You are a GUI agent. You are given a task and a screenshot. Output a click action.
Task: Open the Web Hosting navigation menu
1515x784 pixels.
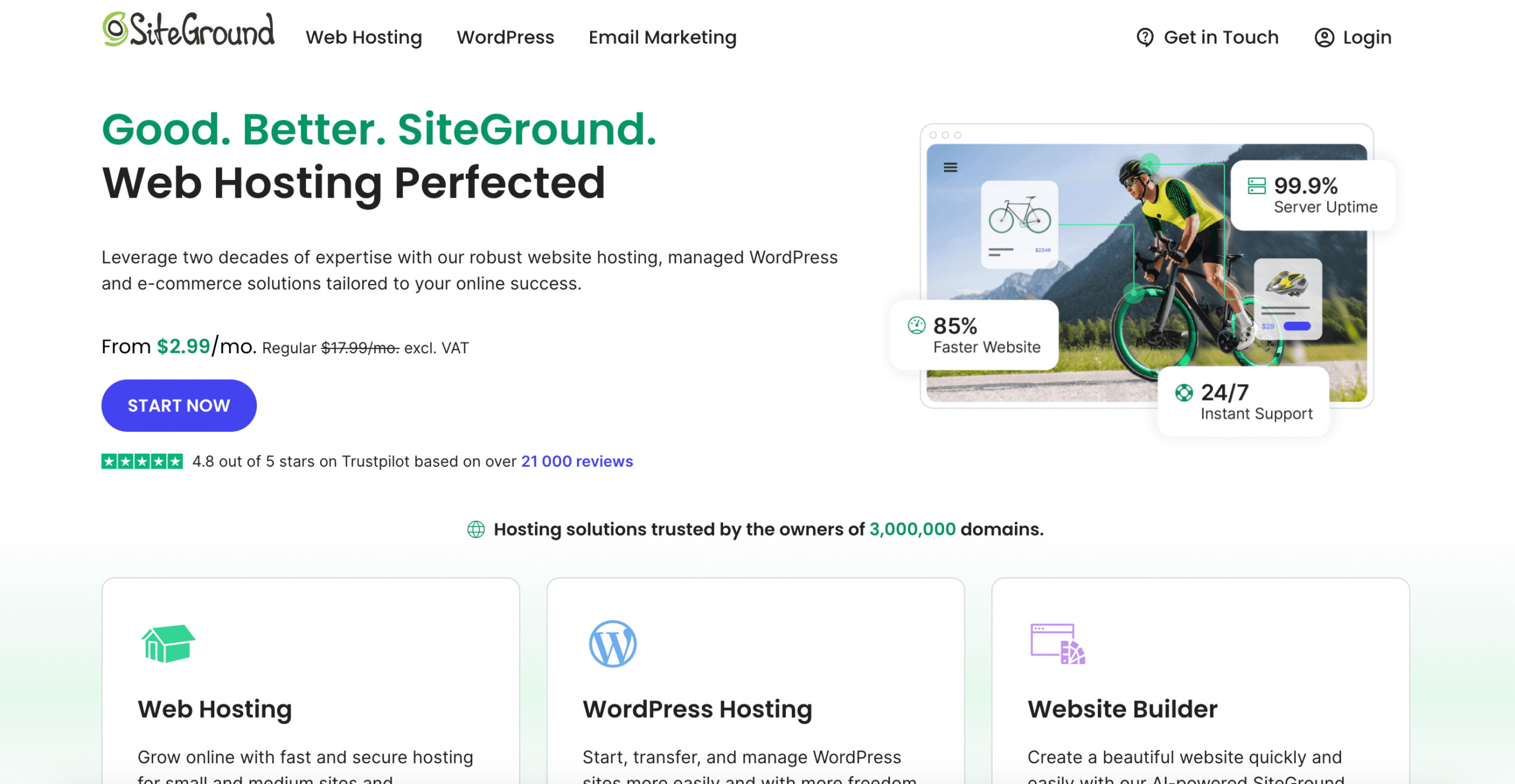click(x=365, y=37)
